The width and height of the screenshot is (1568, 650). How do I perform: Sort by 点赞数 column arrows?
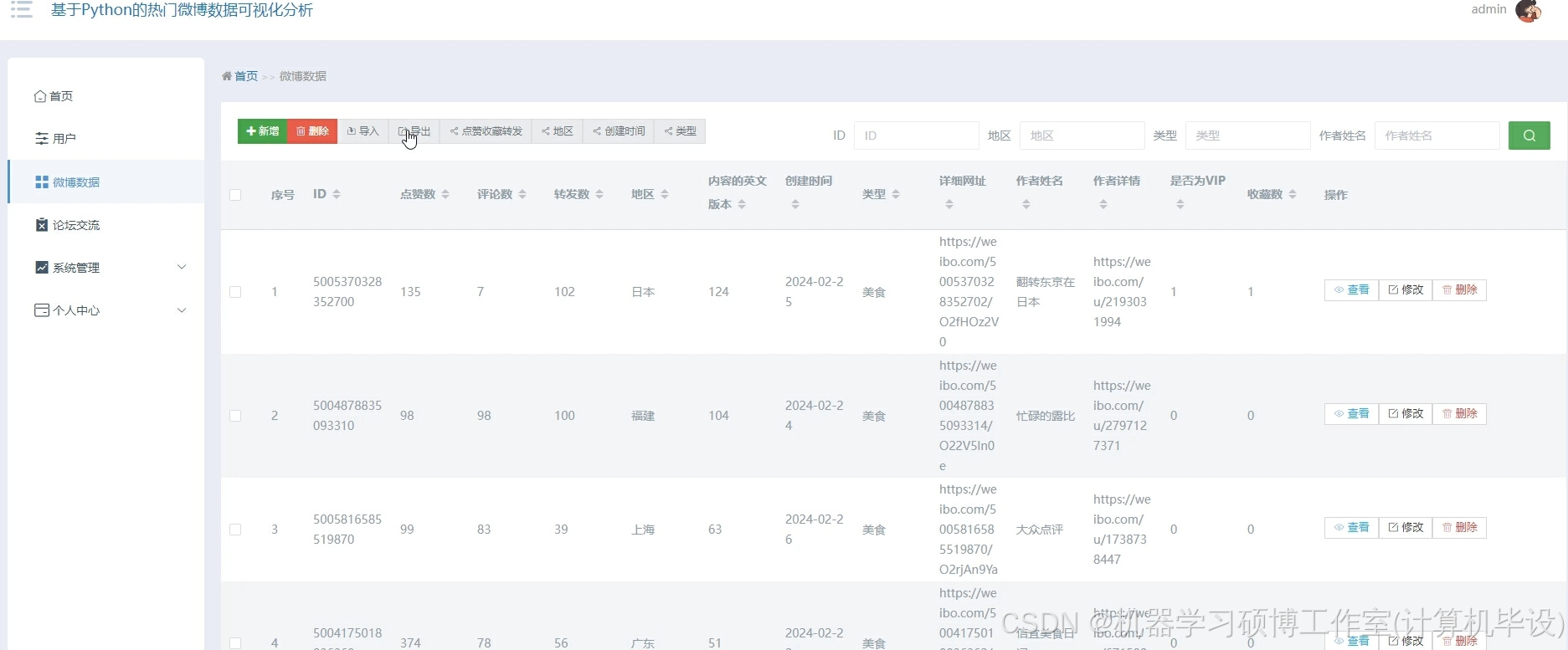[445, 194]
